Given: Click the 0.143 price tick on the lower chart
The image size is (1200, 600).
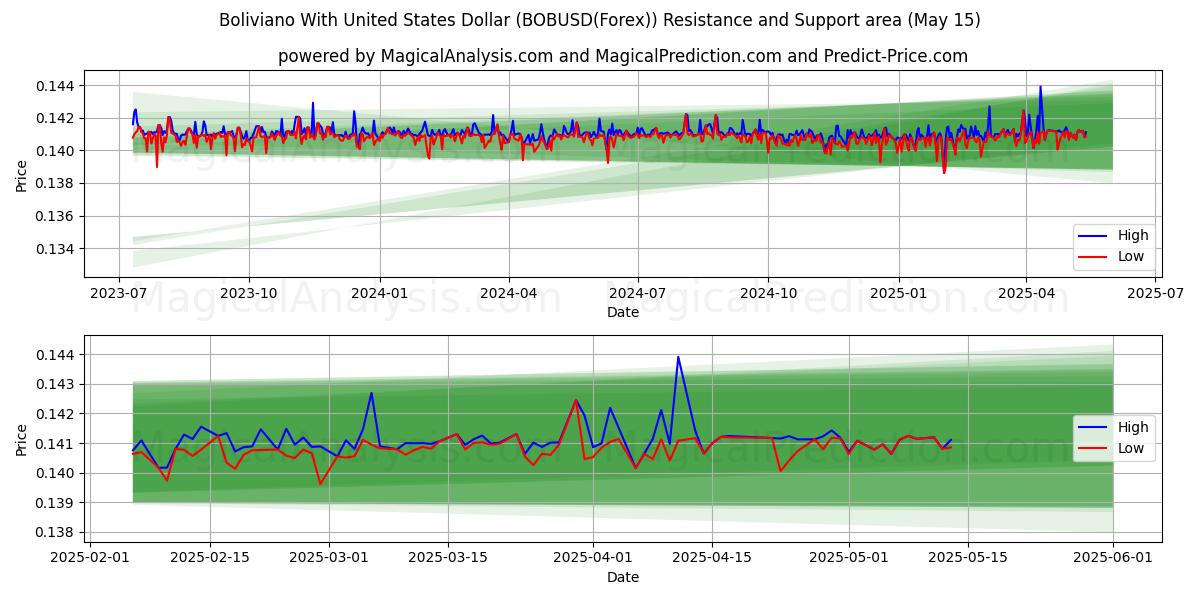Looking at the screenshot, I should 57,384.
